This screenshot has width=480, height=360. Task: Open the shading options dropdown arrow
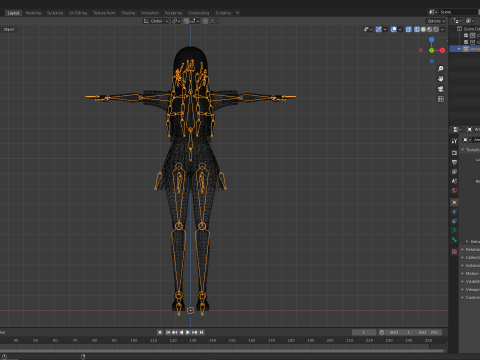[442, 29]
